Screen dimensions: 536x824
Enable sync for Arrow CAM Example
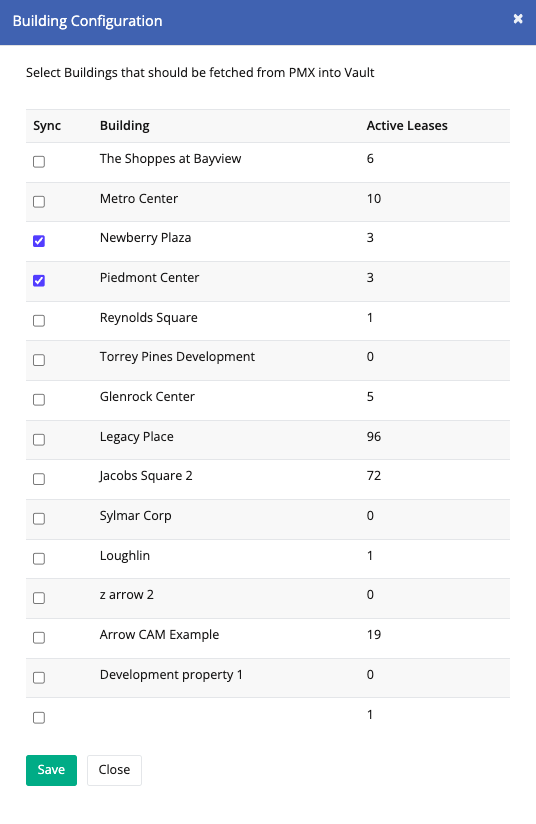coord(39,638)
